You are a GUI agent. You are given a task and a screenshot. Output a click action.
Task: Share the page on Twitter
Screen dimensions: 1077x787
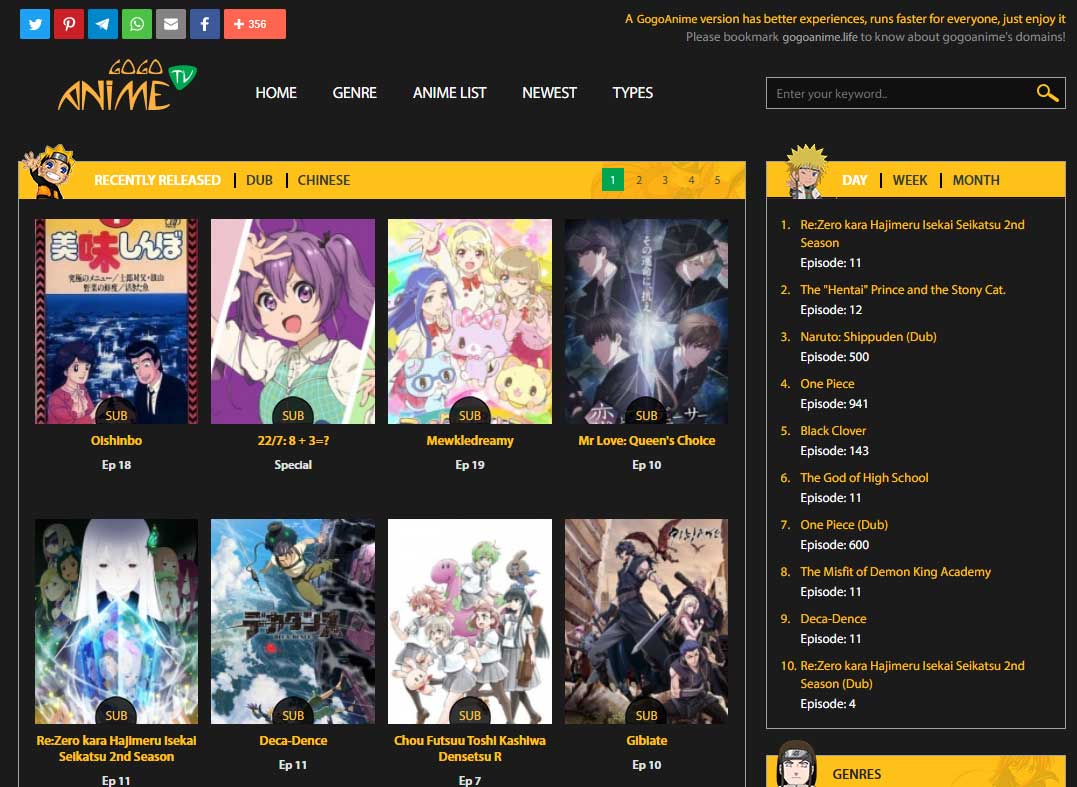tap(34, 23)
